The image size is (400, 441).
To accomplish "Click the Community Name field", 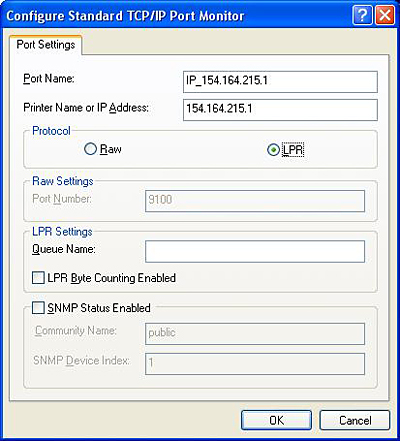I will point(255,334).
